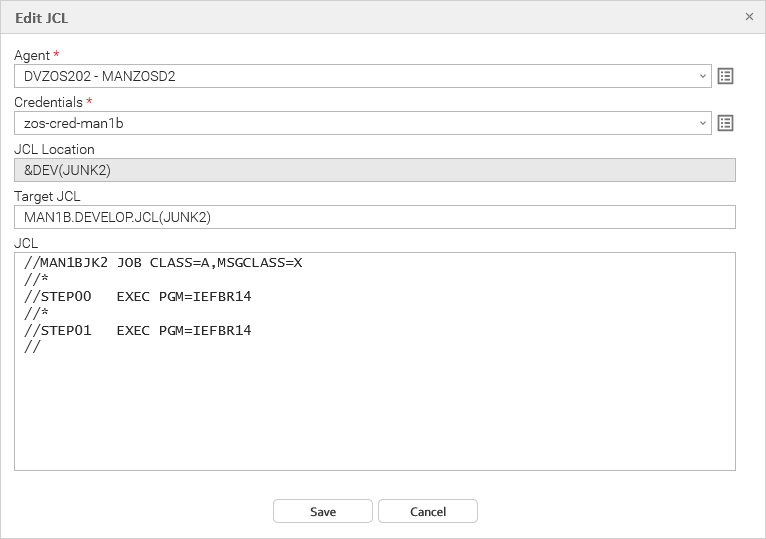Open the Agent list icon
This screenshot has height=539, width=766.
coord(726,76)
